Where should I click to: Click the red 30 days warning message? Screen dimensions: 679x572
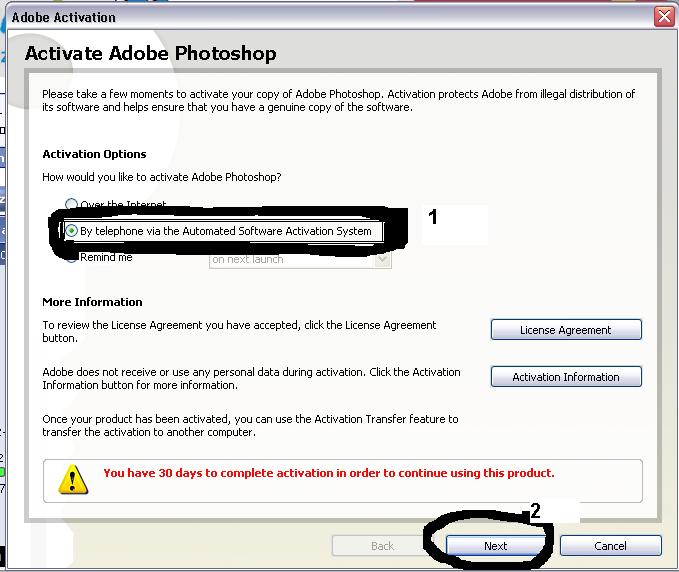(328, 473)
